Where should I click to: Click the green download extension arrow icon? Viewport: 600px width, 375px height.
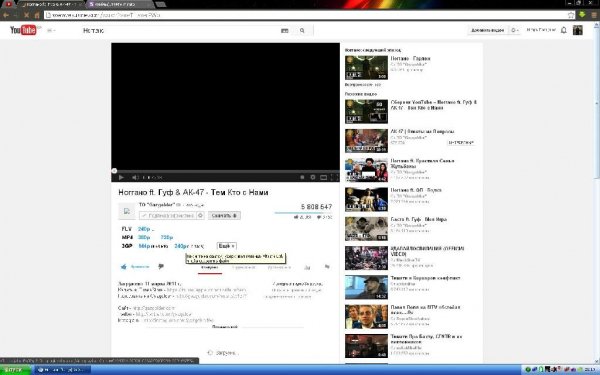click(582, 15)
